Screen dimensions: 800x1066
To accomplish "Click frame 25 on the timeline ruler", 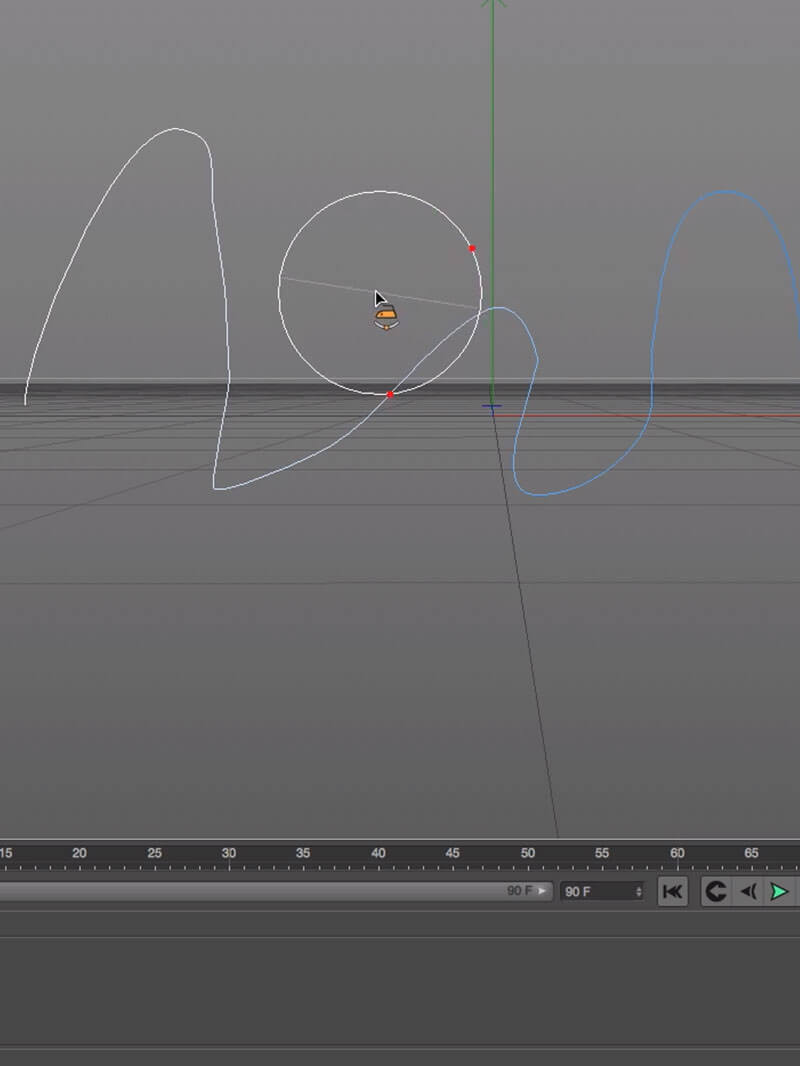I will click(154, 853).
